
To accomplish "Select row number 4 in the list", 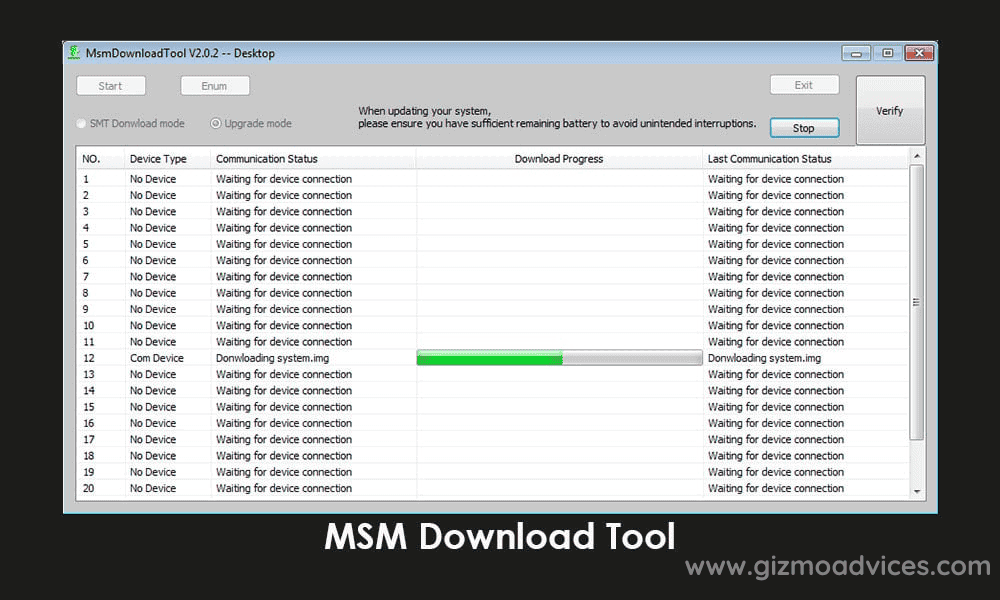I will point(86,228).
